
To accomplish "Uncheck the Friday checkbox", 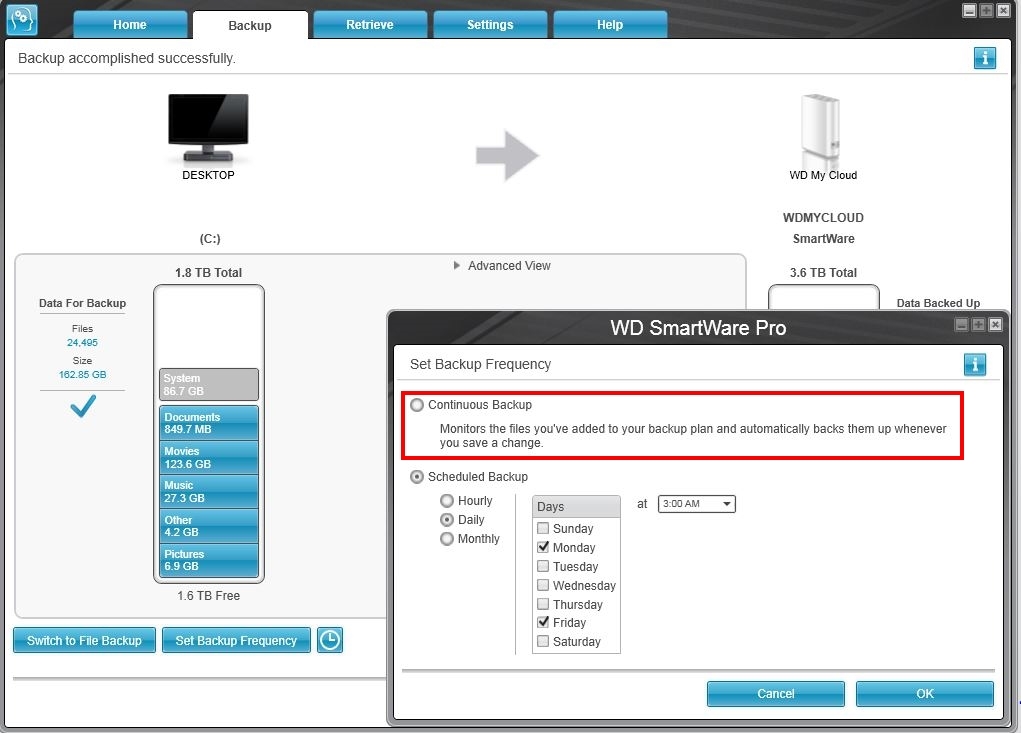I will point(543,622).
